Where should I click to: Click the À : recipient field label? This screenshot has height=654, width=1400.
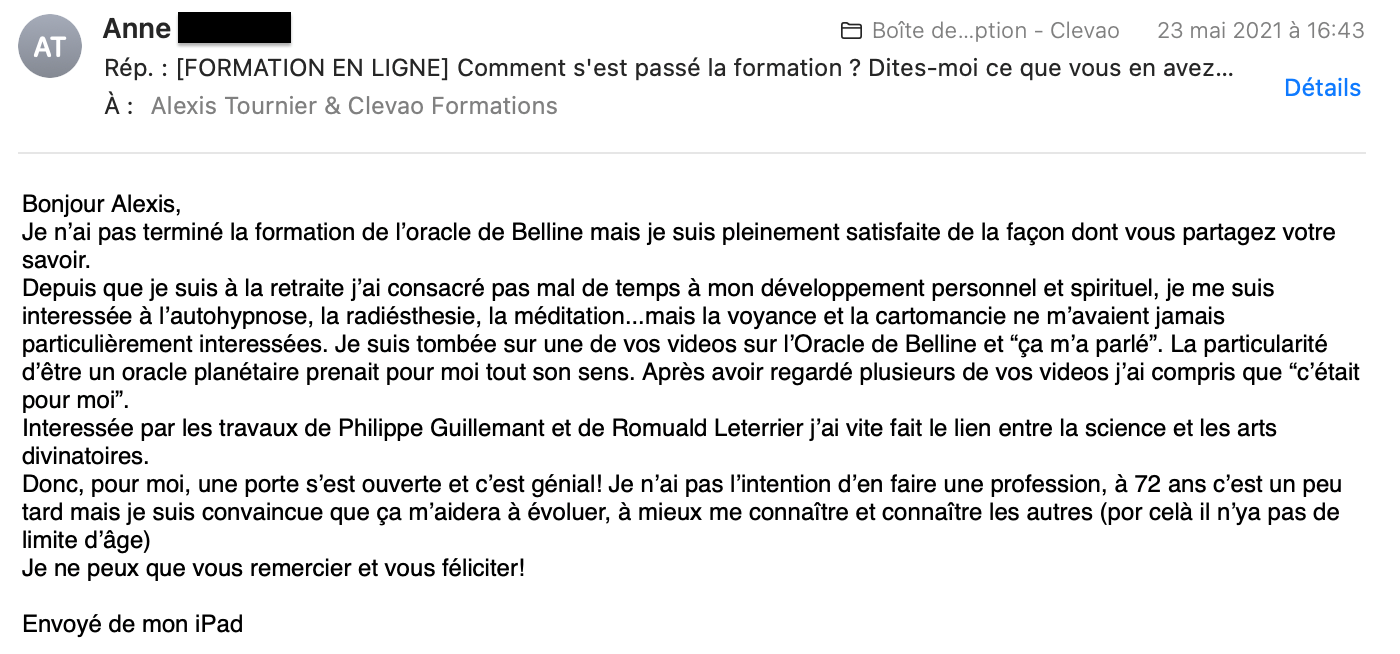click(x=119, y=106)
